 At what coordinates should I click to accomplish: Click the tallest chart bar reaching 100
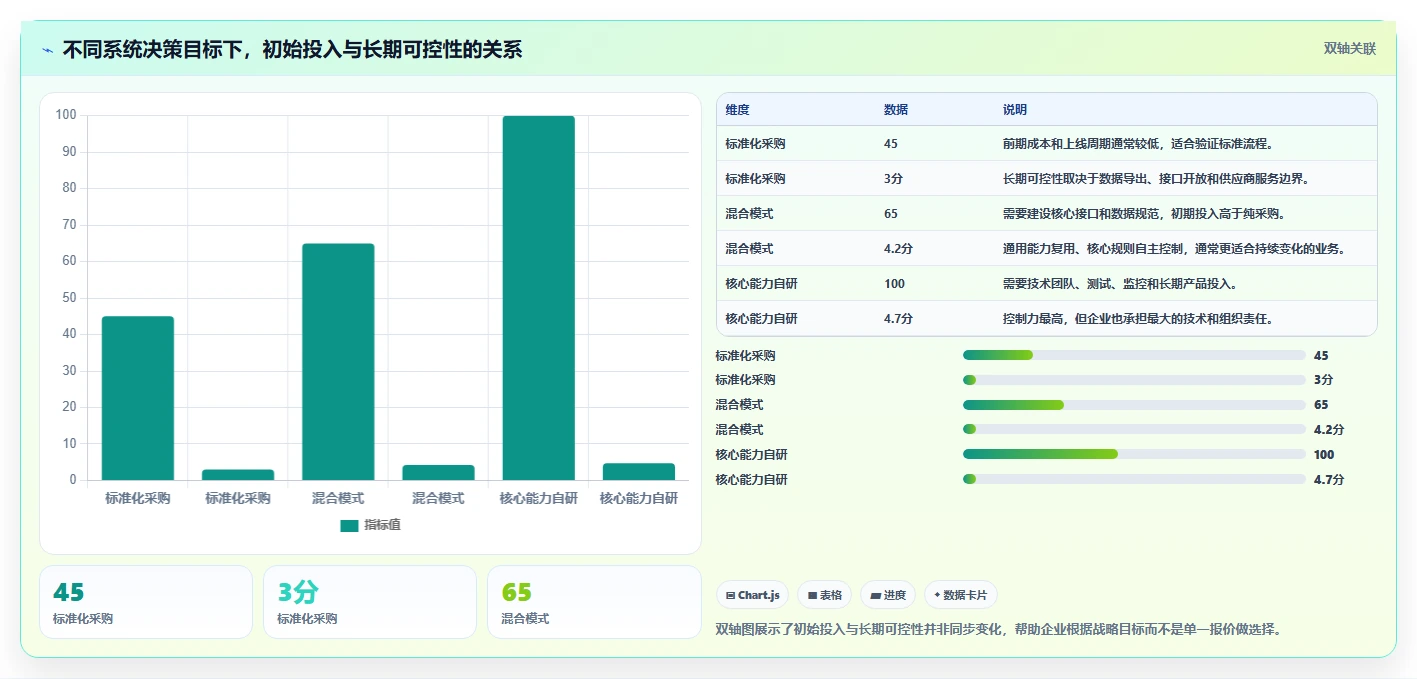point(538,298)
